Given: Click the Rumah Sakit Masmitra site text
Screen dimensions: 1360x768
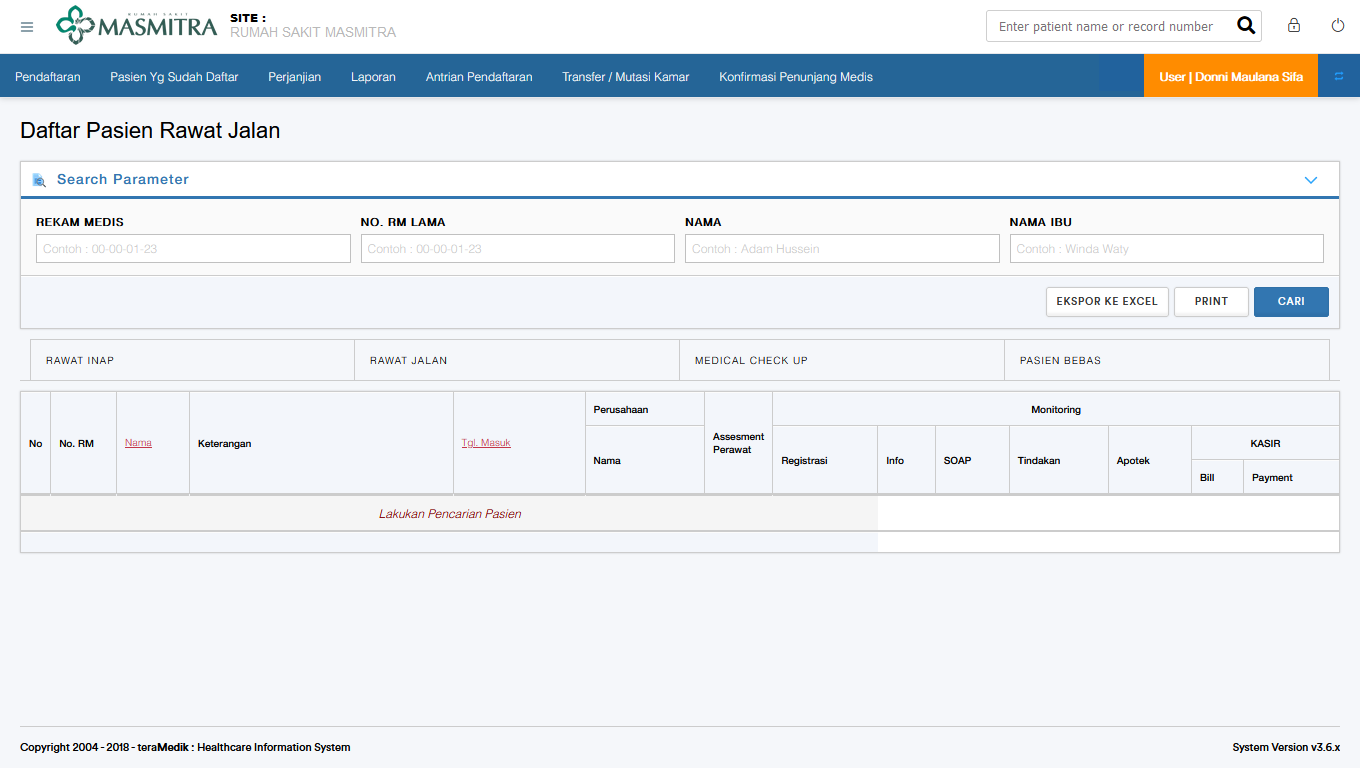Looking at the screenshot, I should tap(313, 32).
